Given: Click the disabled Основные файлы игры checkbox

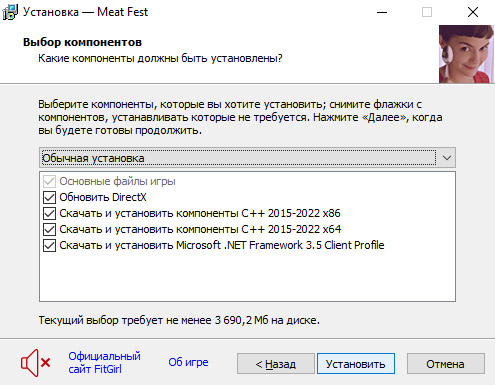Looking at the screenshot, I should pos(49,181).
